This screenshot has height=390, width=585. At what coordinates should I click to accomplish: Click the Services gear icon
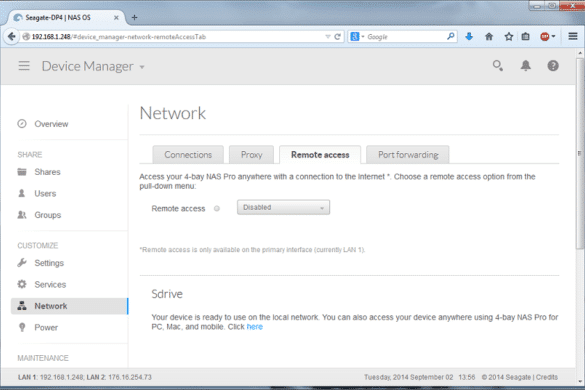pyautogui.click(x=22, y=284)
